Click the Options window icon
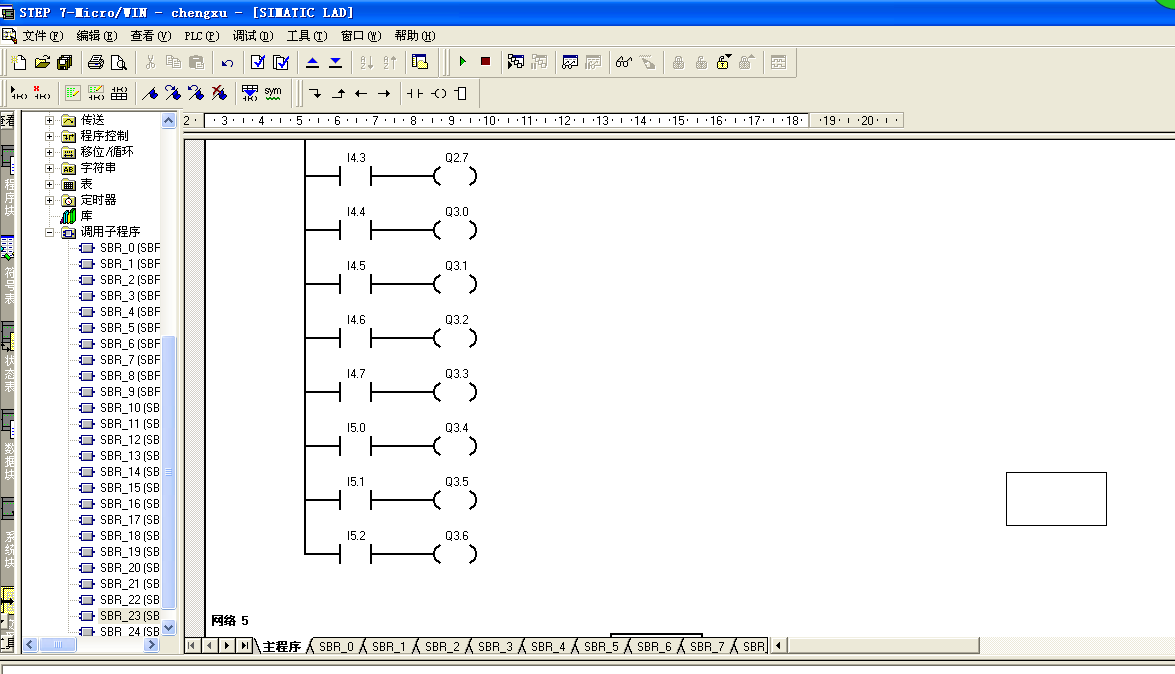 tap(420, 62)
